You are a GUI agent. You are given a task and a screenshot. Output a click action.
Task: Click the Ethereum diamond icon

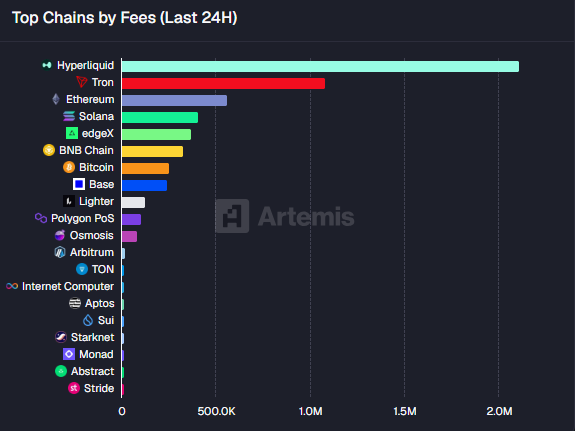(56, 99)
